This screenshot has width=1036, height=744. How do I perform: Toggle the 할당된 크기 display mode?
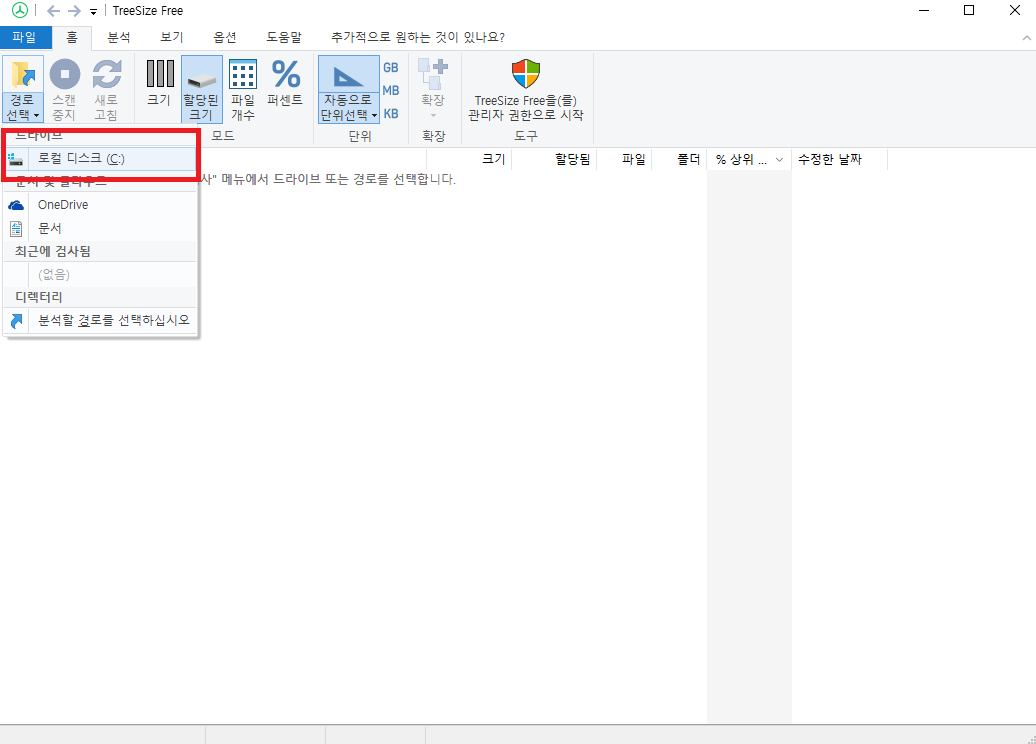pos(201,90)
